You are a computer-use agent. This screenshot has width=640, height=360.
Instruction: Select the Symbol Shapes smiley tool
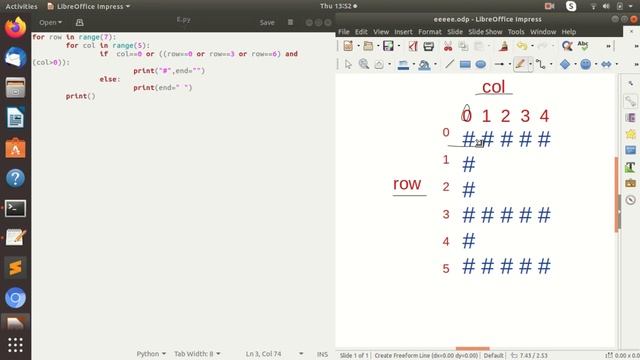point(586,64)
